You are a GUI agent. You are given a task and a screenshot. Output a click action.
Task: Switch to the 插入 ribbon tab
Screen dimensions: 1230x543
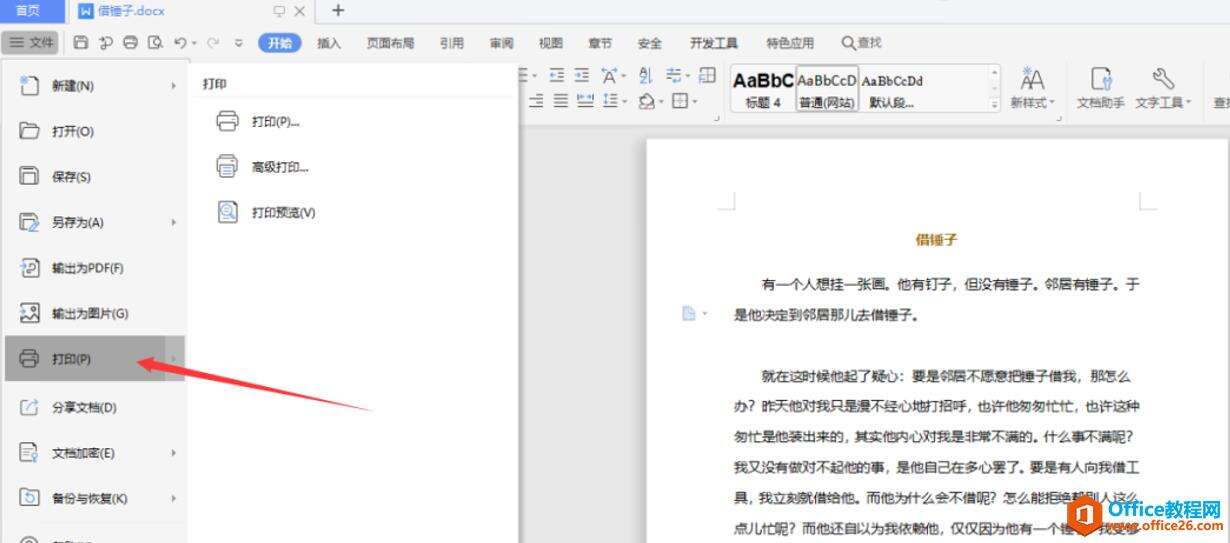(329, 43)
